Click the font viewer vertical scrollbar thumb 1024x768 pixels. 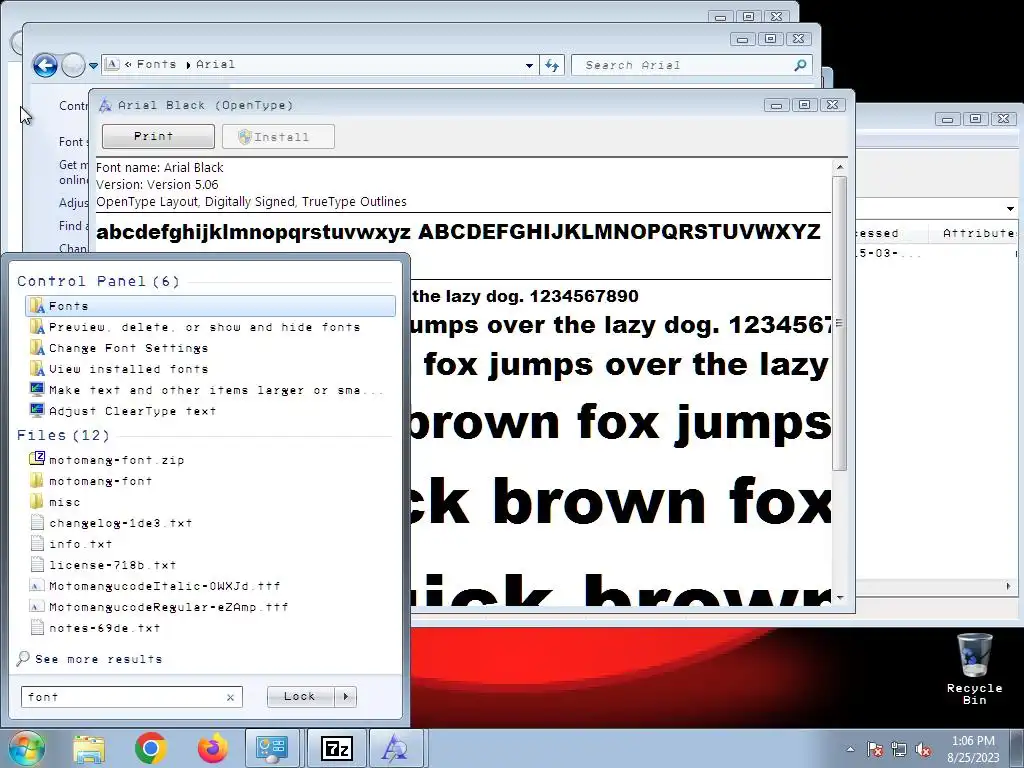pos(840,323)
